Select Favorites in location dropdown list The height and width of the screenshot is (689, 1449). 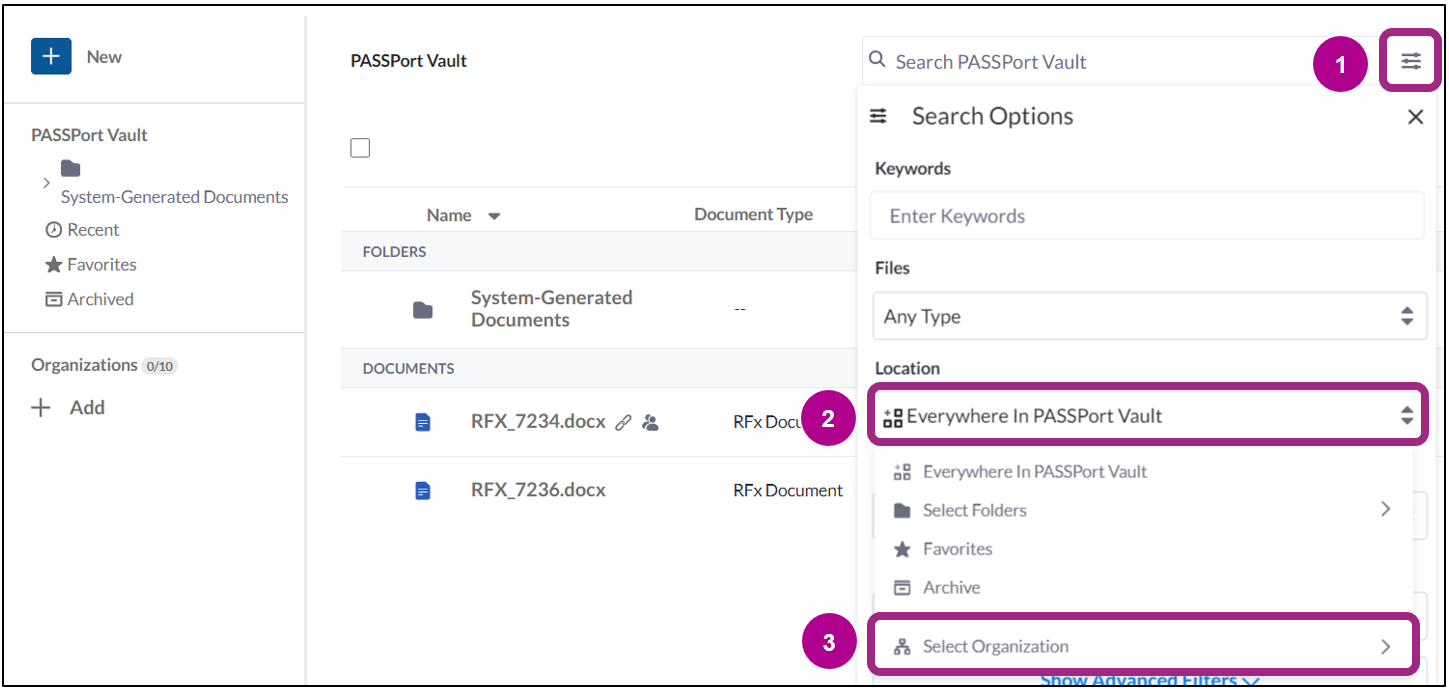[957, 549]
